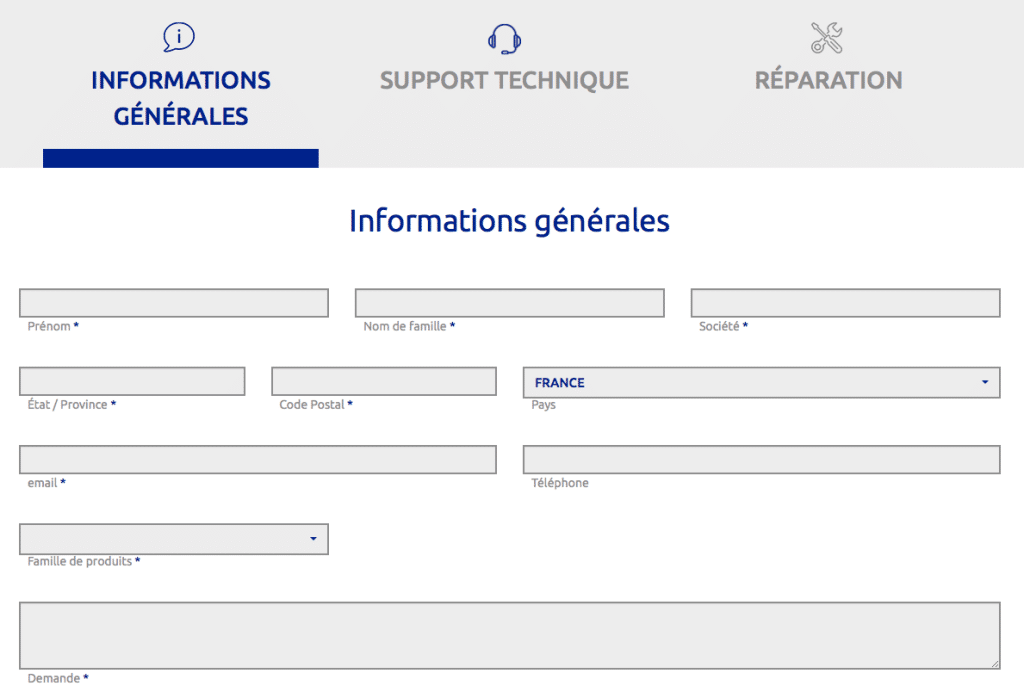
Task: Click the Code Postal field
Action: (x=384, y=381)
